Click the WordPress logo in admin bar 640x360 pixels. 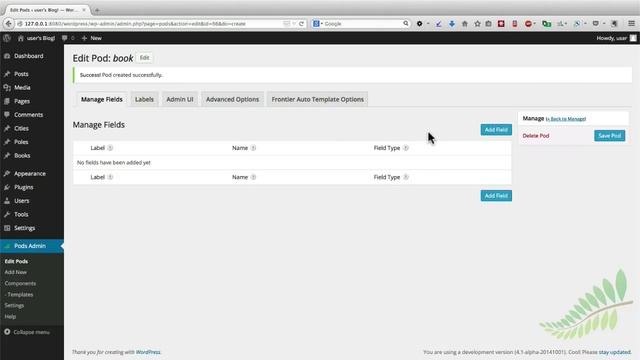coord(7,38)
